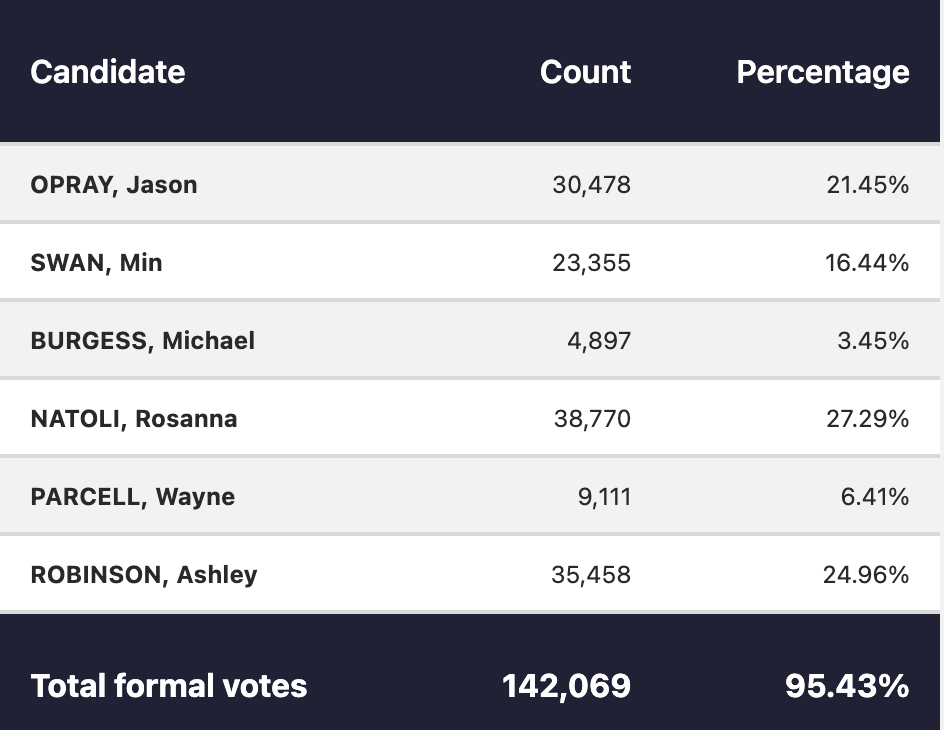Click the 23,355 vote count
The image size is (944, 730).
pos(591,263)
